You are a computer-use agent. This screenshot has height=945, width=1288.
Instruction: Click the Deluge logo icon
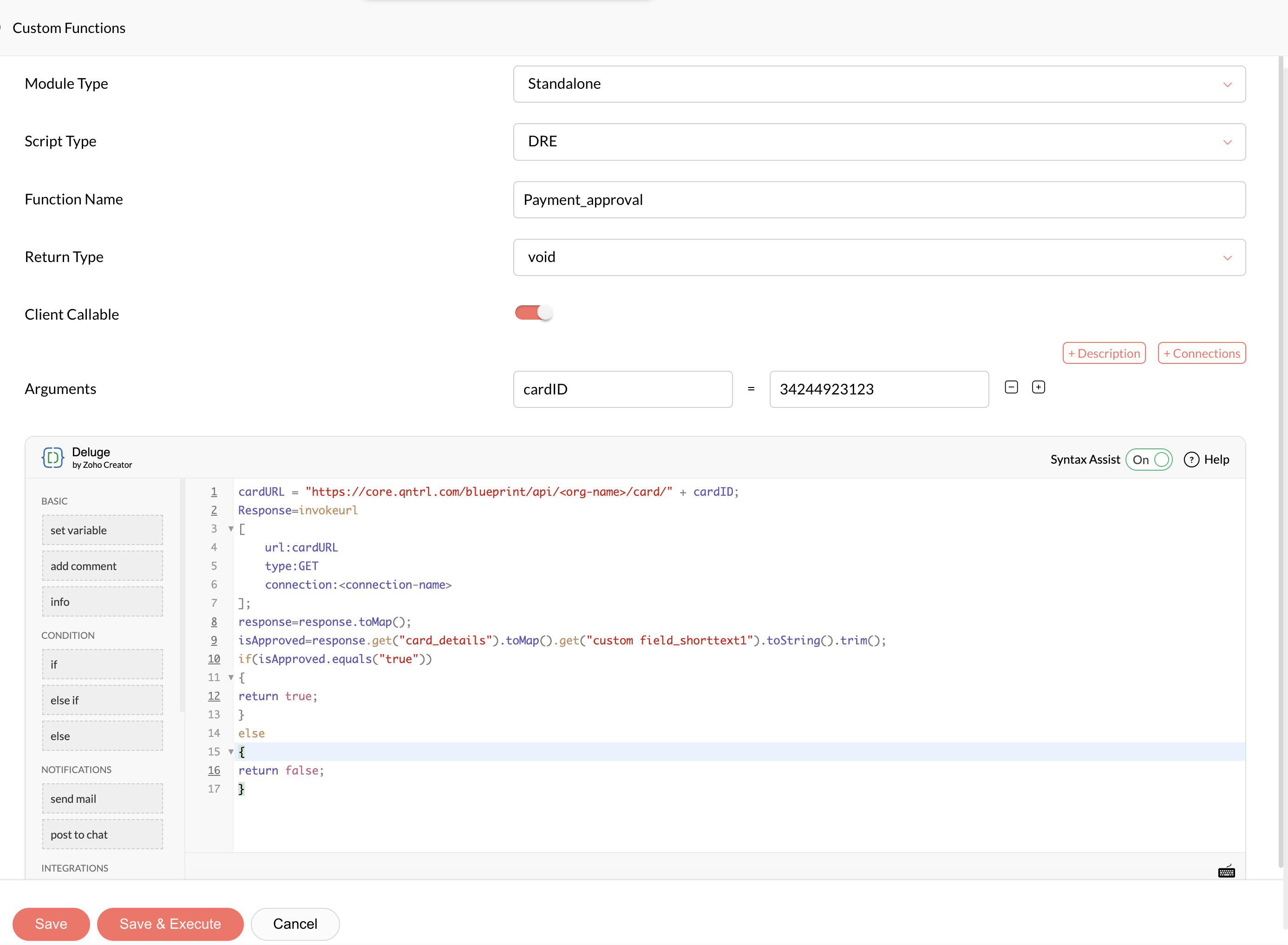pos(52,458)
